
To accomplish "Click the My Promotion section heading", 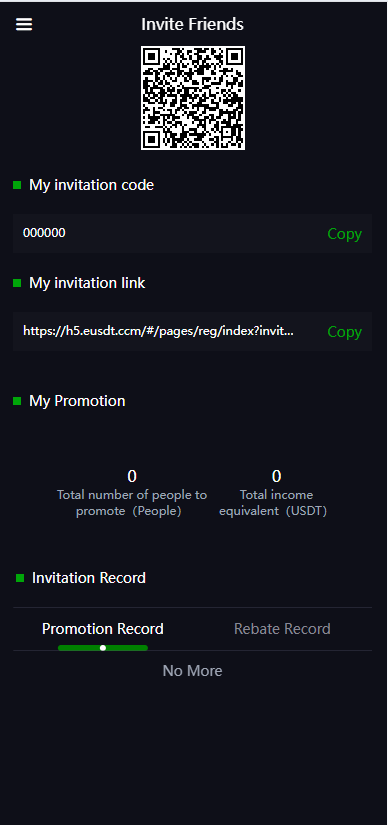I will click(x=77, y=401).
